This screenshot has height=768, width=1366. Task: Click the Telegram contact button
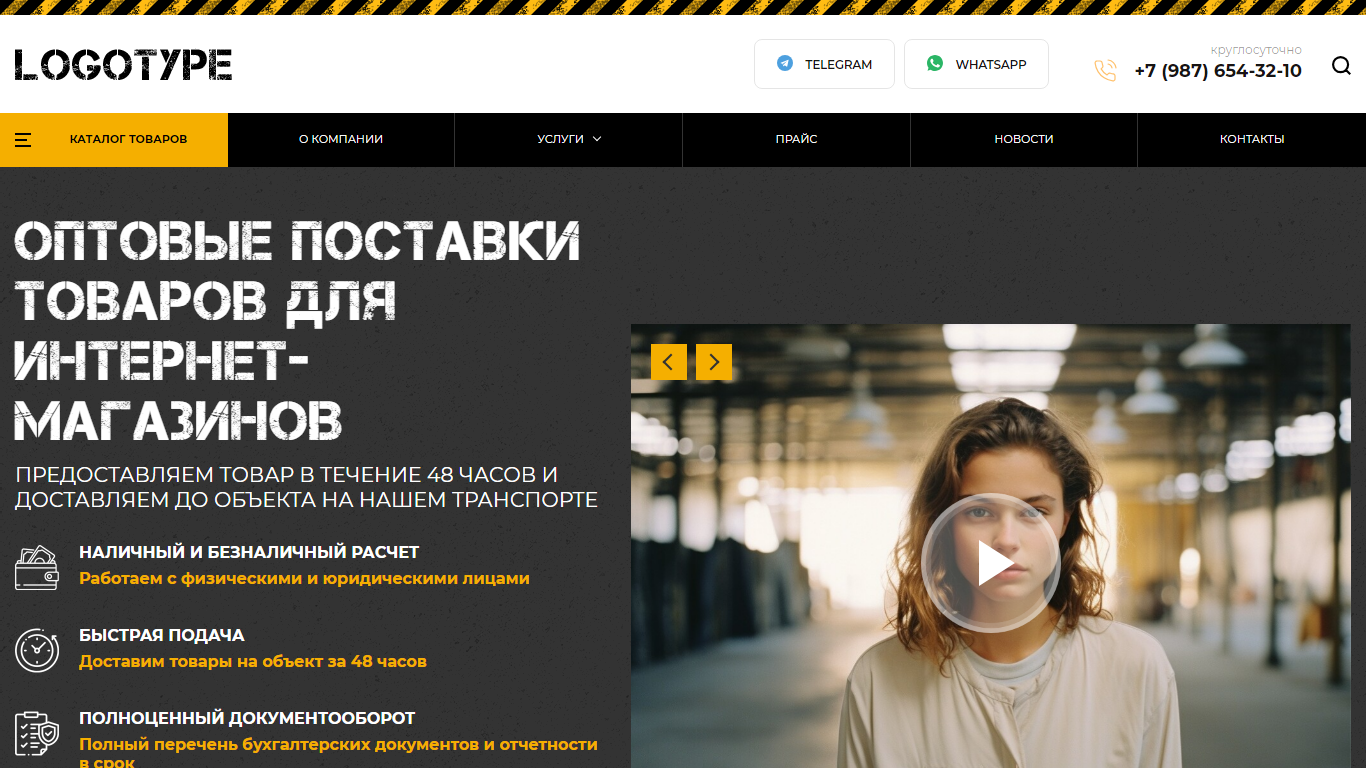(x=824, y=64)
